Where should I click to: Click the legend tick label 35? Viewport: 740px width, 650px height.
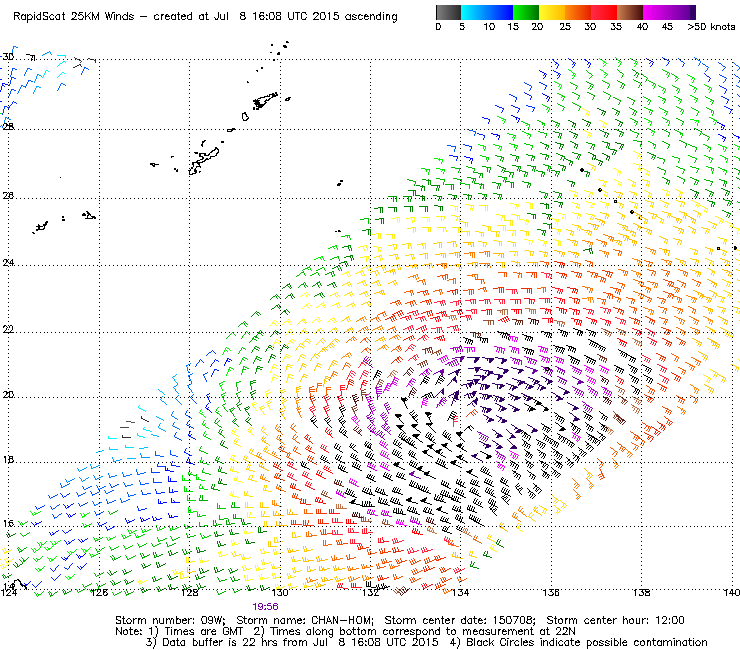click(x=616, y=27)
